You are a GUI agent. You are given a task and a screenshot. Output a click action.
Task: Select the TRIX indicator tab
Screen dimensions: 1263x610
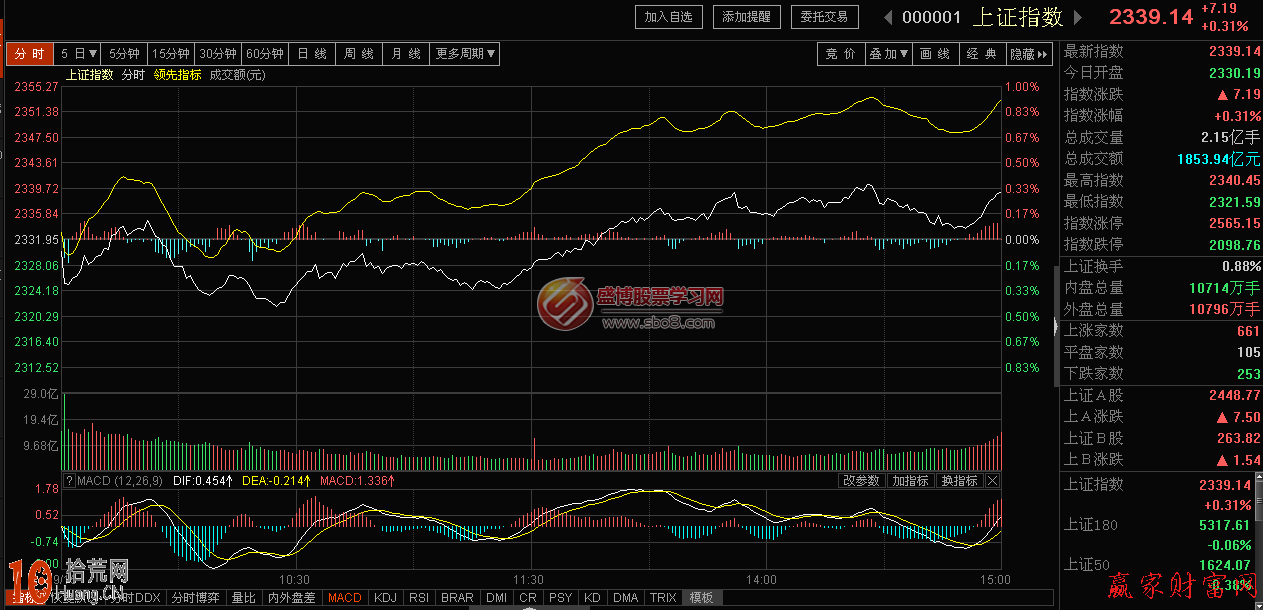(663, 598)
